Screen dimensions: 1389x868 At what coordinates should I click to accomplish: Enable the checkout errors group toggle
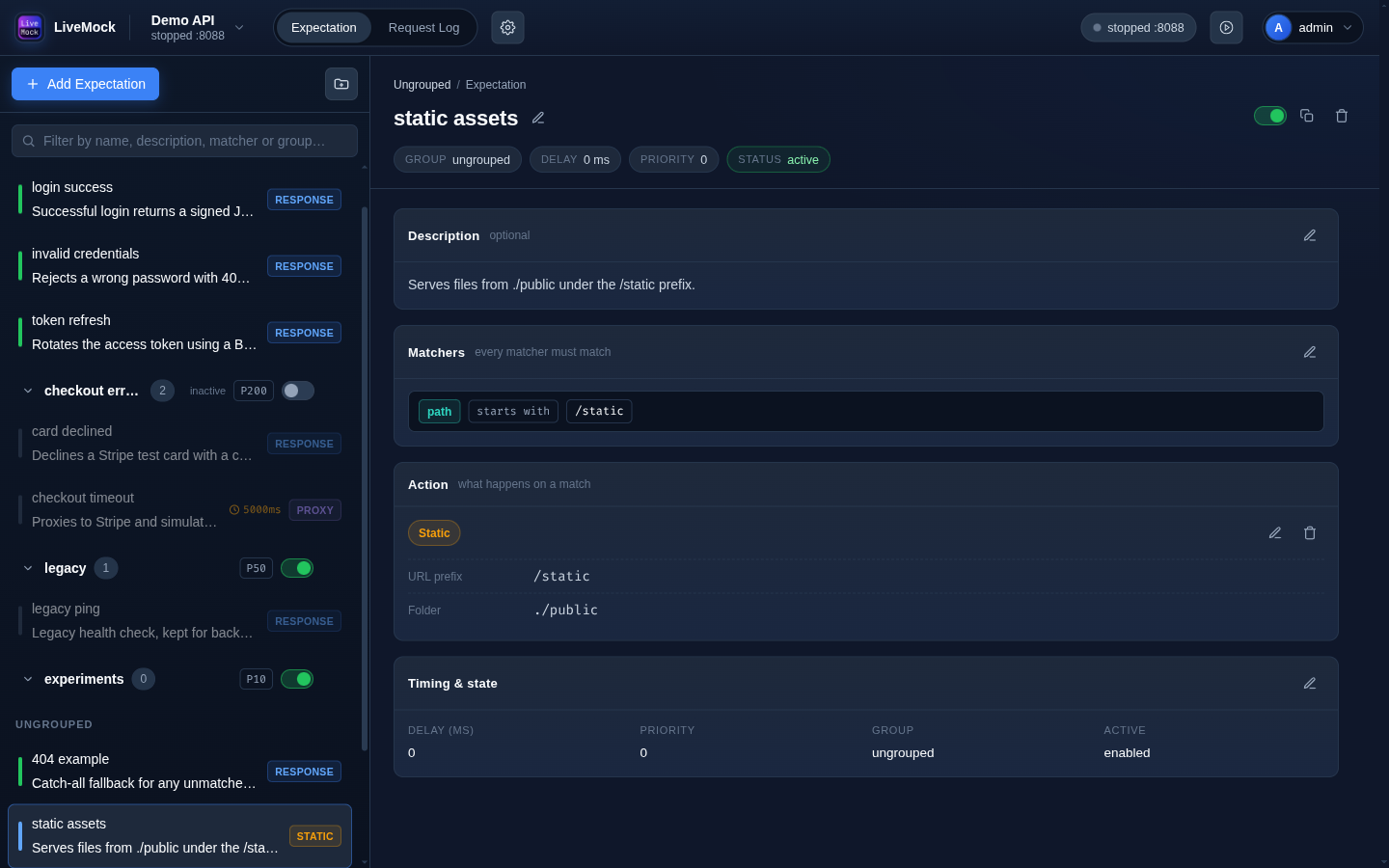[298, 391]
